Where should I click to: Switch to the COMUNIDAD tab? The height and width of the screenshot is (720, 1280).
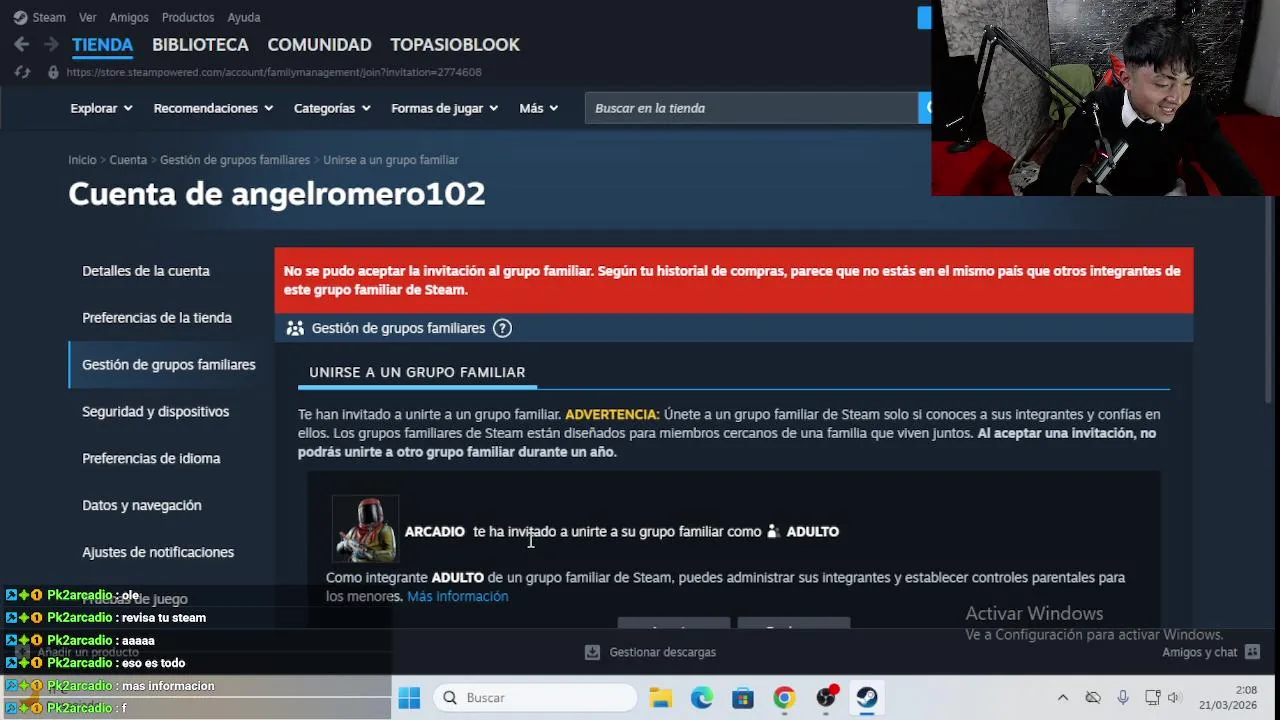point(319,45)
